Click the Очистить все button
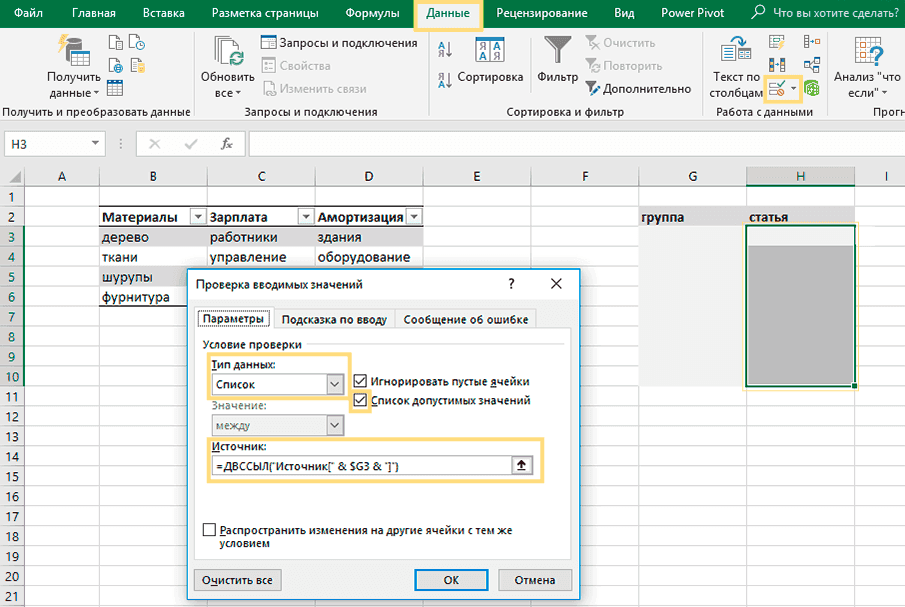This screenshot has height=607, width=905. point(237,580)
